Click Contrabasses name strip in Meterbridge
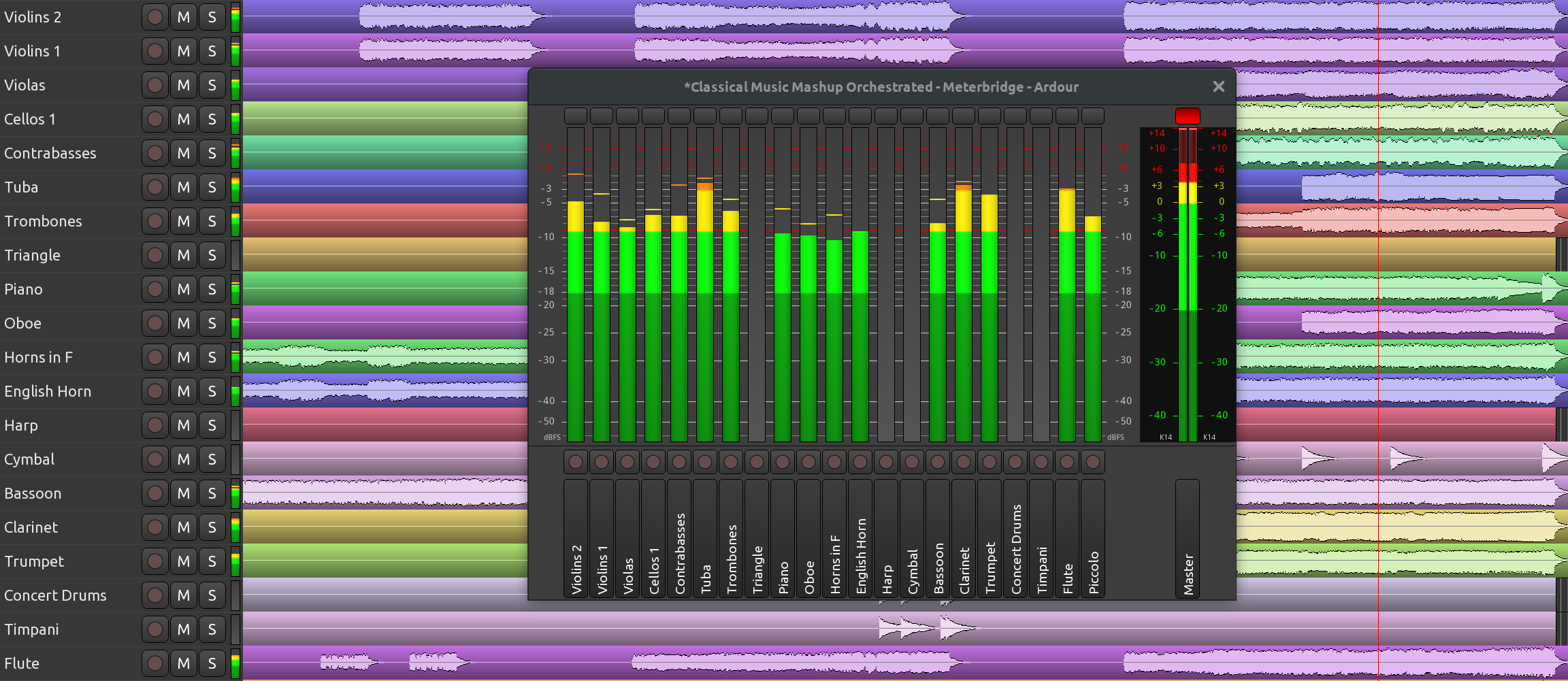 coord(679,539)
